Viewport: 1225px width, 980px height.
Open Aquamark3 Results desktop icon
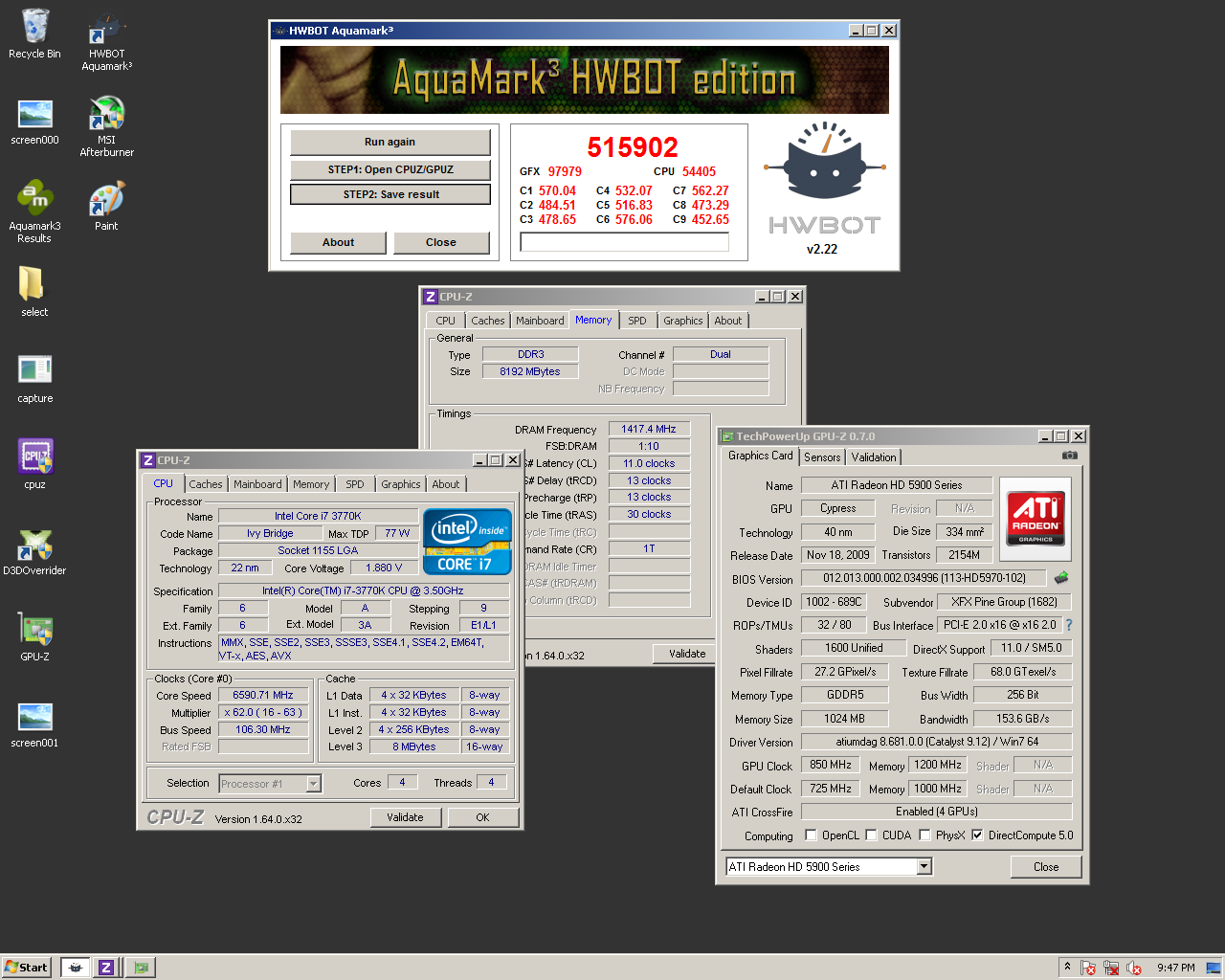(34, 211)
